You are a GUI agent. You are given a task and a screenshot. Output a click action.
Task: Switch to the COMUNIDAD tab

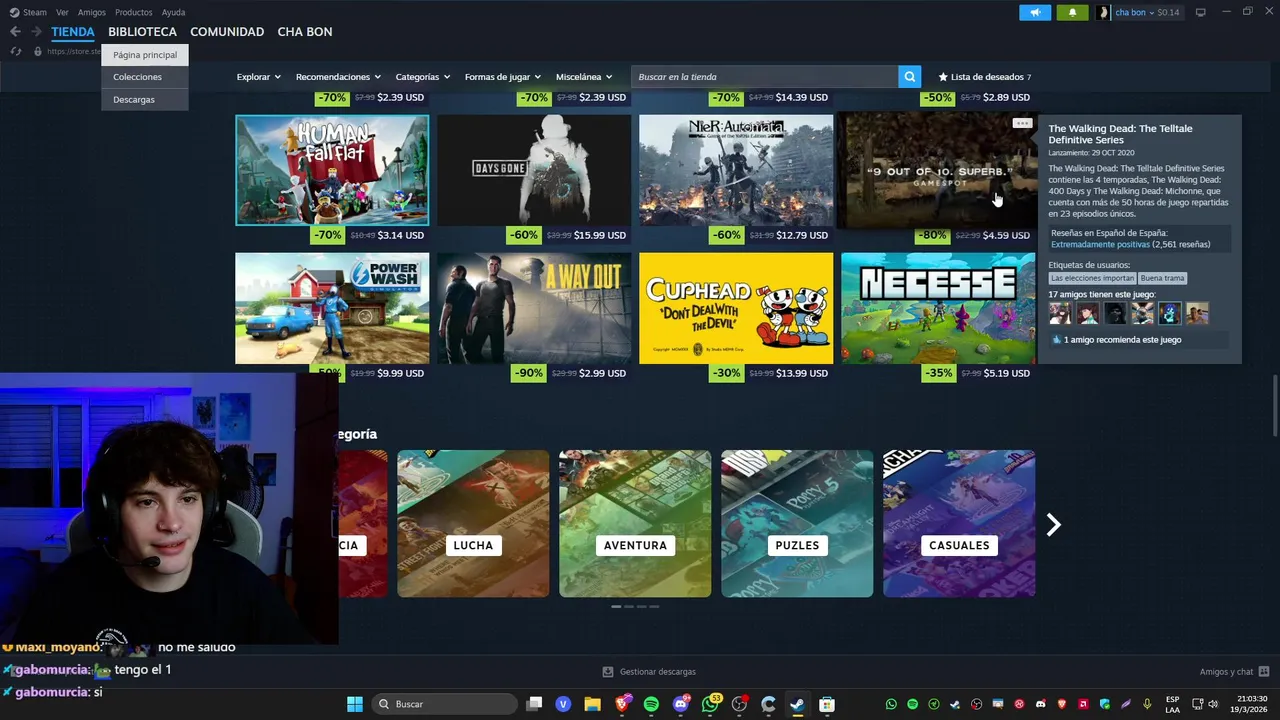(227, 32)
